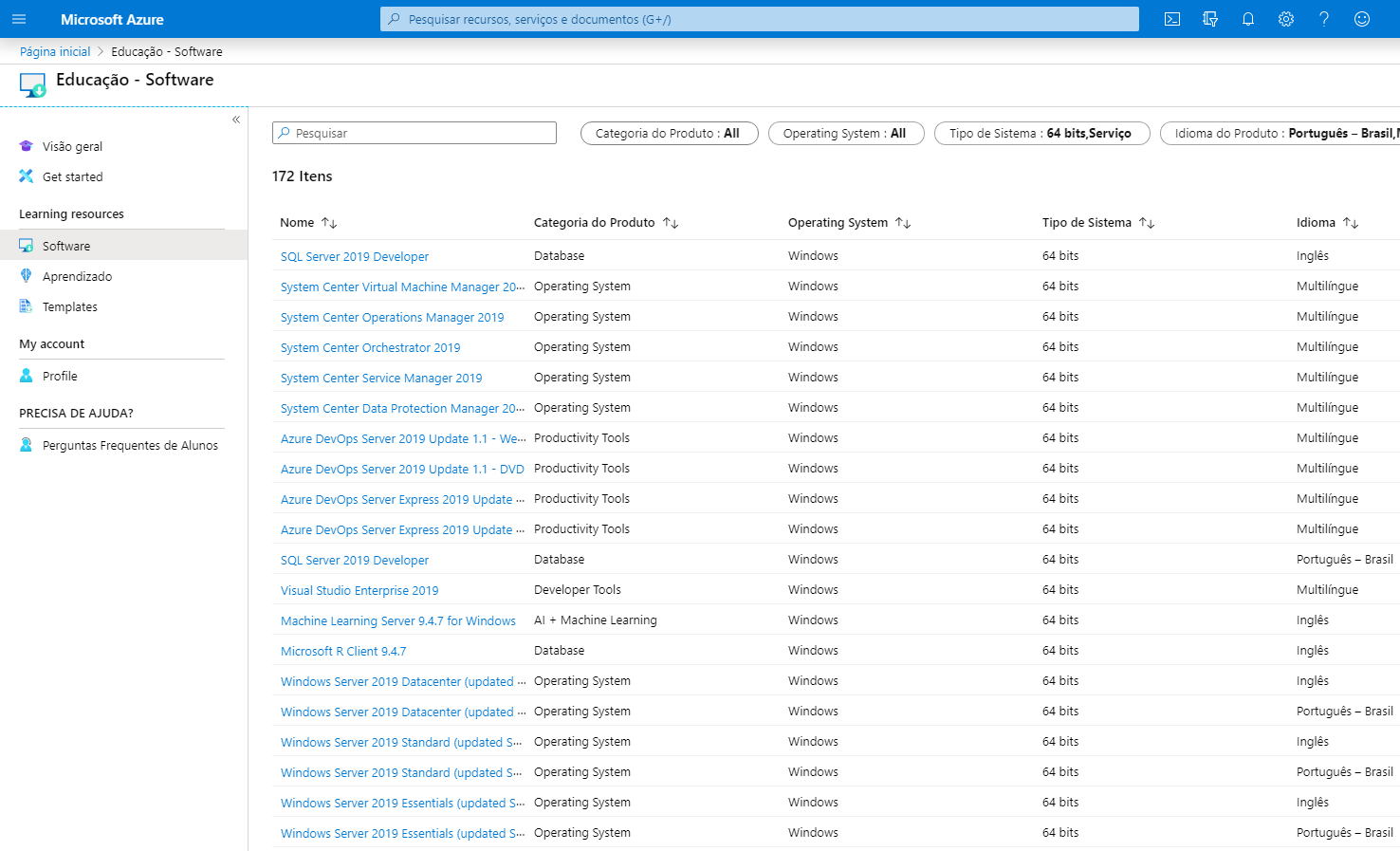Open Visual Studio Enterprise 2019

[359, 590]
